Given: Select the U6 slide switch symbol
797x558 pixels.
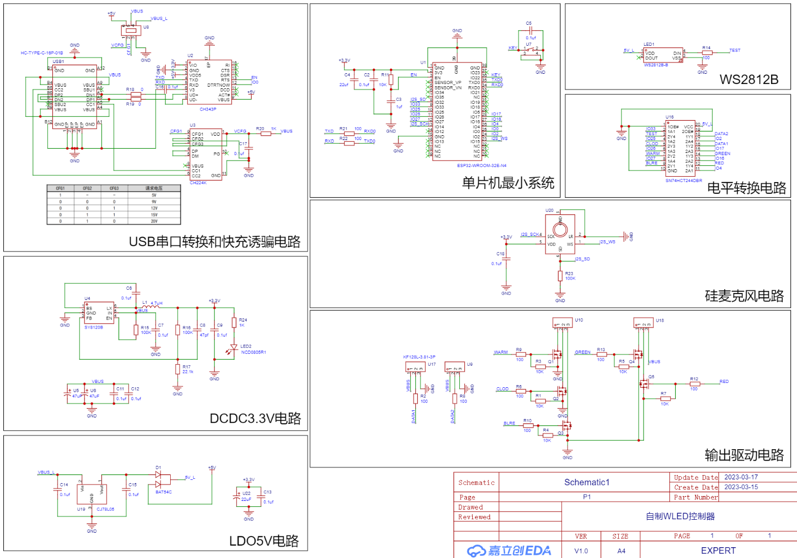Looking at the screenshot, I should click(x=131, y=30).
